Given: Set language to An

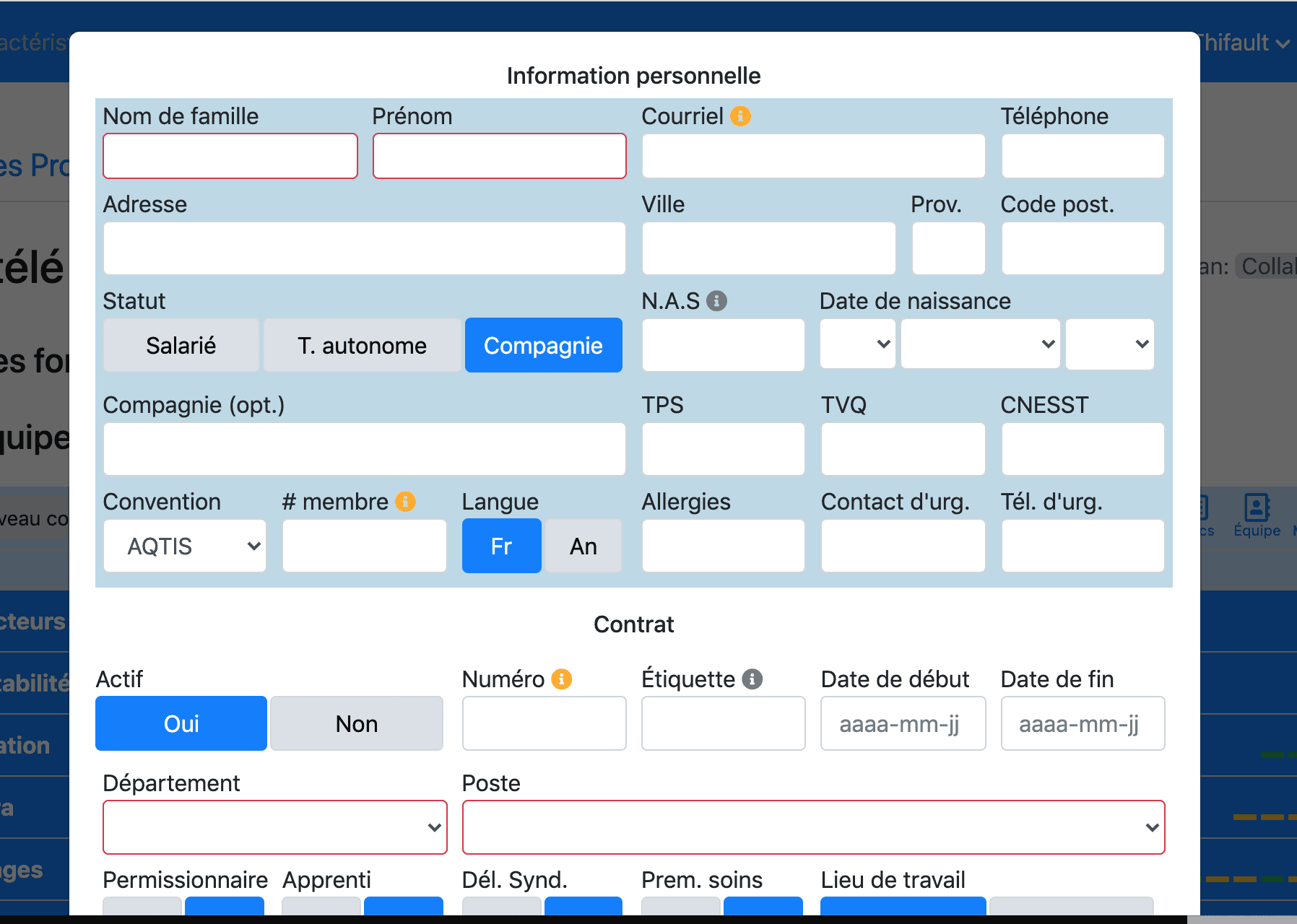Looking at the screenshot, I should coord(583,546).
